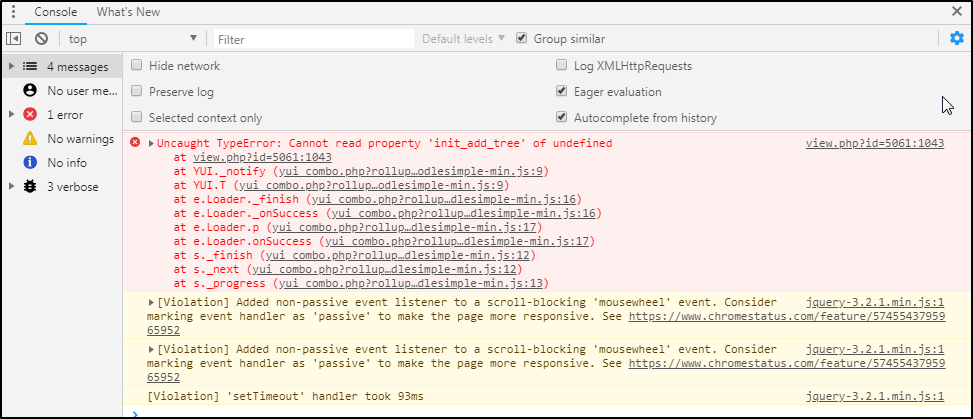Select the blue info icon in sidebar
Screen dimensions: 973x419
point(30,162)
